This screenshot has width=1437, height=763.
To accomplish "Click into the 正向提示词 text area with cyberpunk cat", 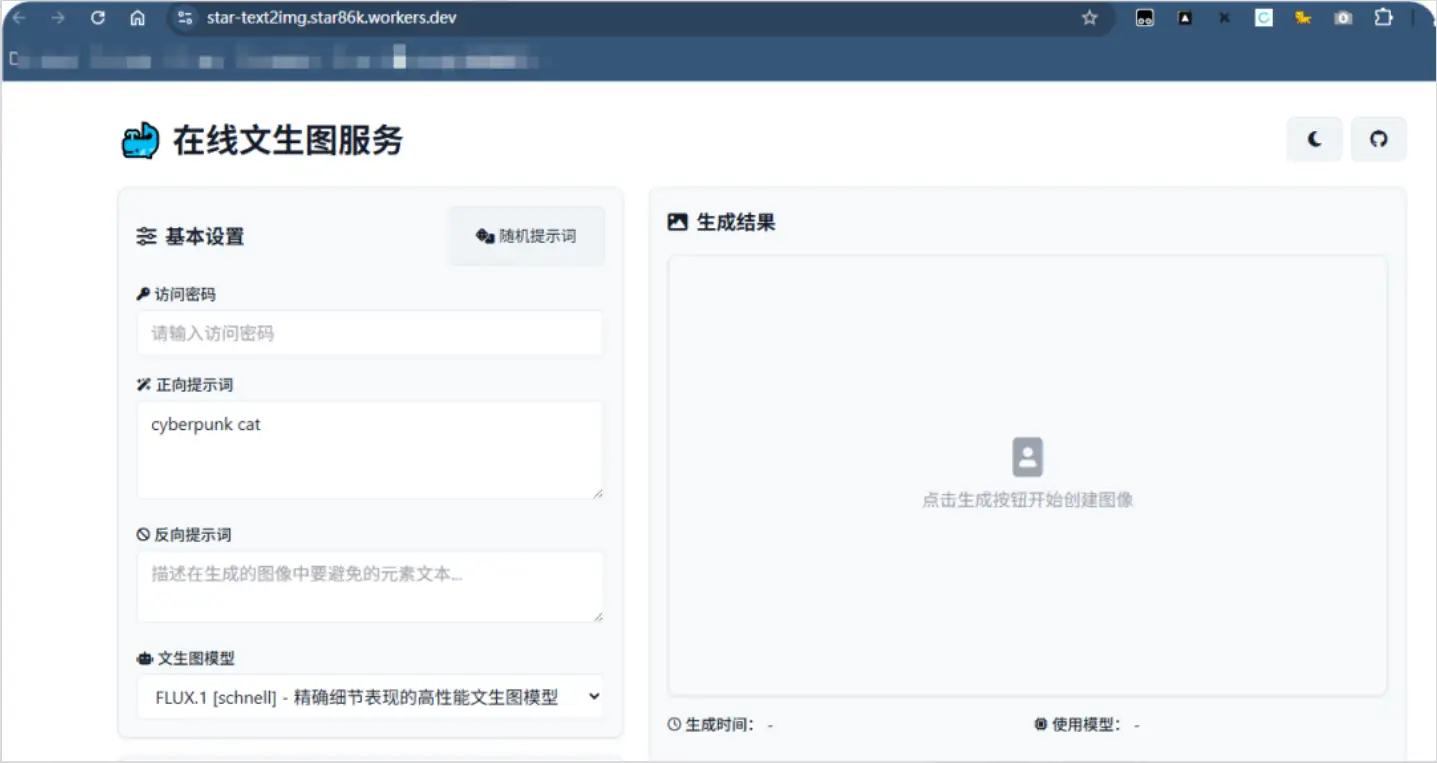I will point(370,450).
